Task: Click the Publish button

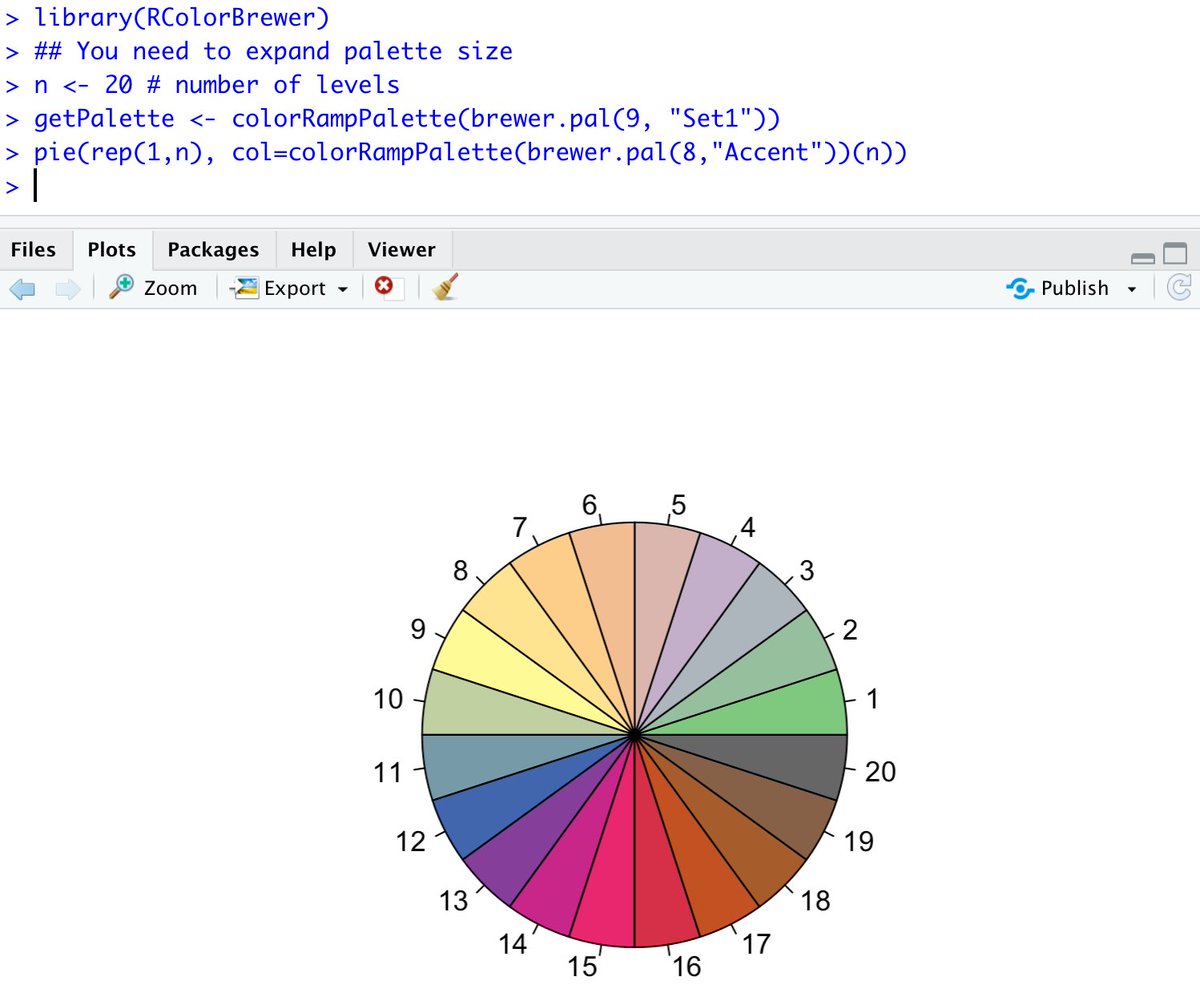Action: (x=1058, y=288)
